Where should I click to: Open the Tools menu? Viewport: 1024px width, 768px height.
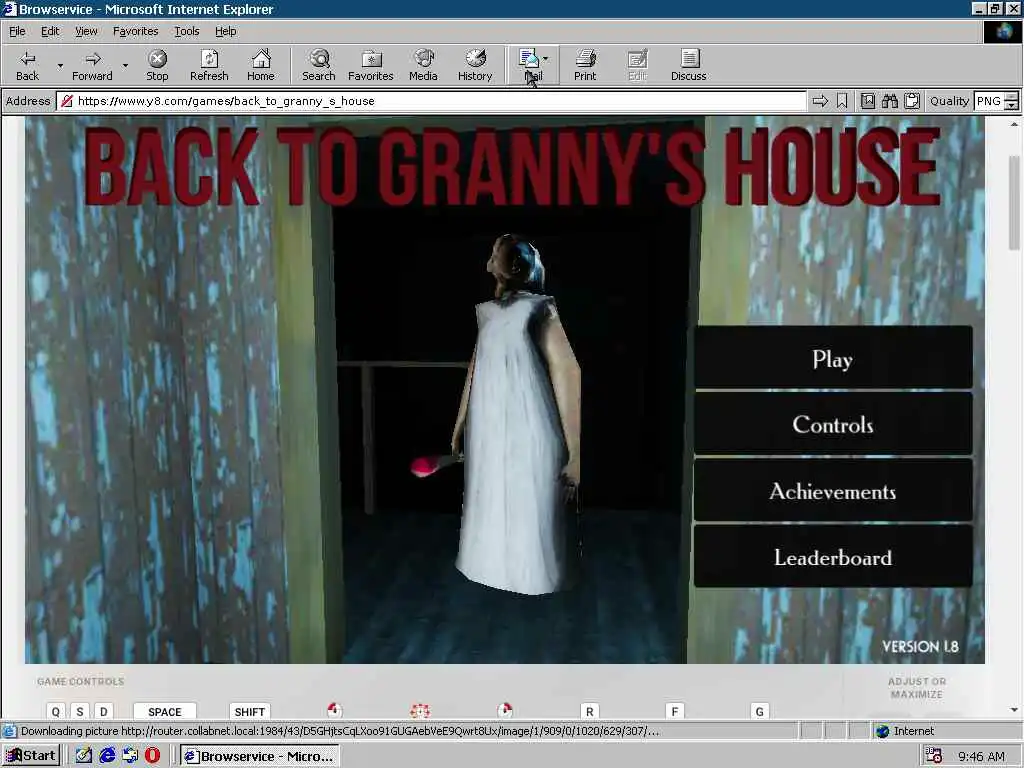point(186,31)
